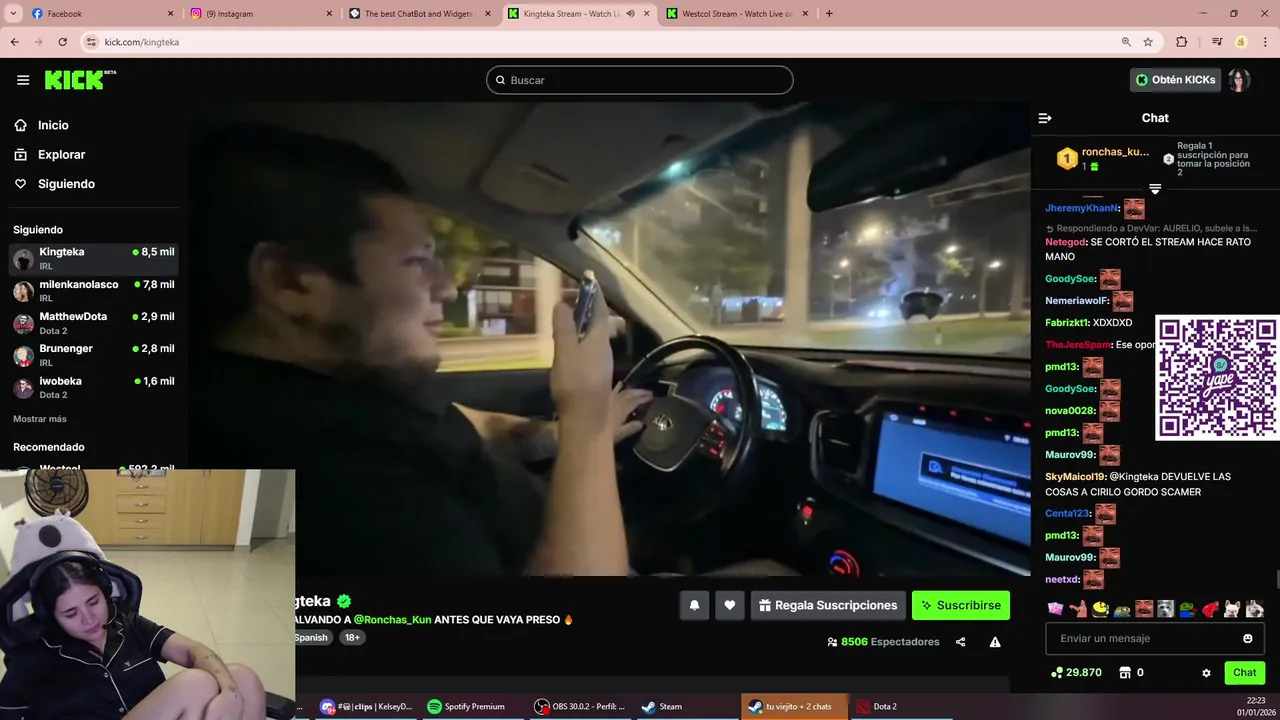The width and height of the screenshot is (1280, 720).
Task: Switch to the Westcol Stream tab
Action: [x=738, y=14]
